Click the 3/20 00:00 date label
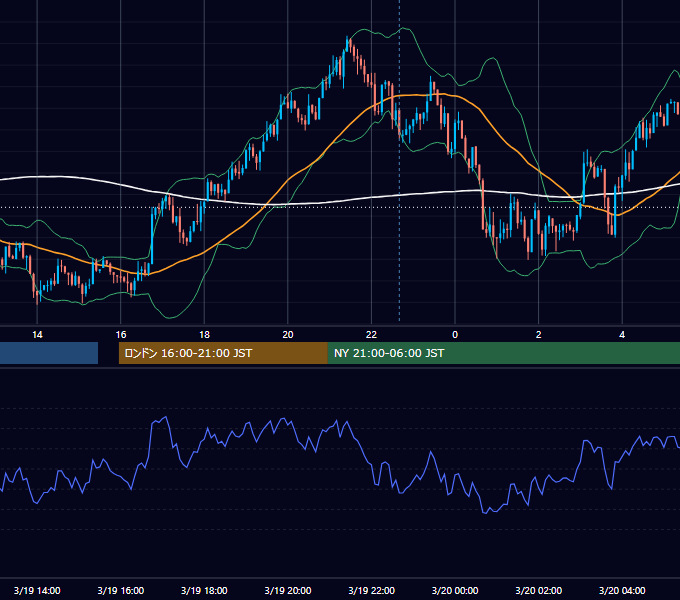Viewport: 680px width, 600px height. pyautogui.click(x=455, y=590)
